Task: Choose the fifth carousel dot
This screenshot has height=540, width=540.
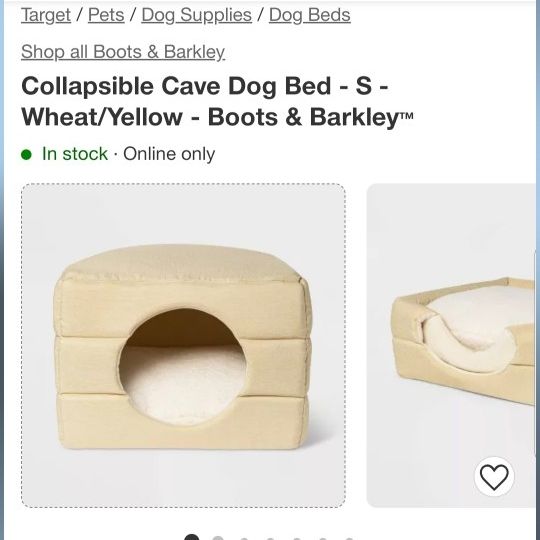Action: pyautogui.click(x=297, y=538)
